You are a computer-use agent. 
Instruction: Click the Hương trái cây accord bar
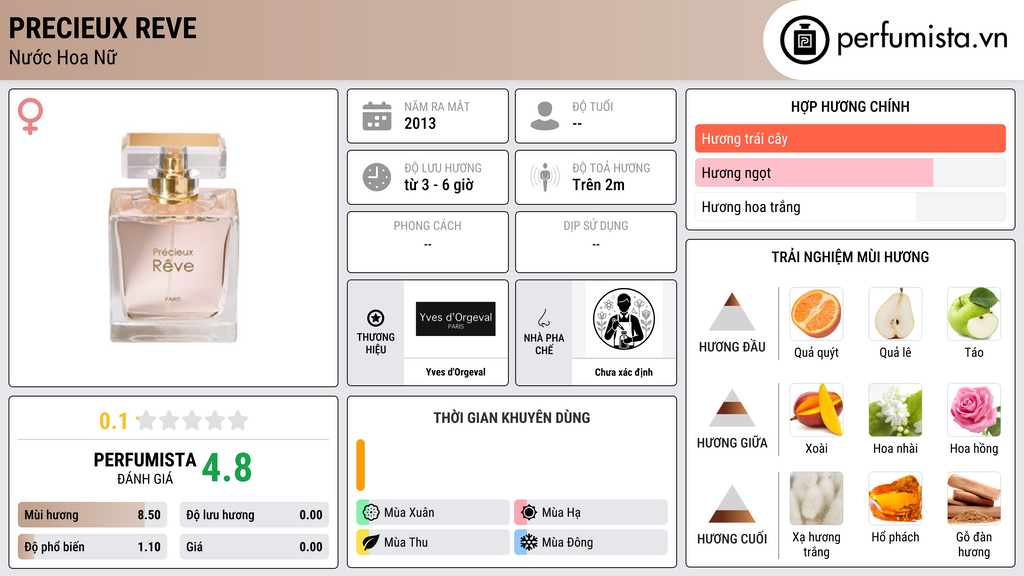coord(850,138)
